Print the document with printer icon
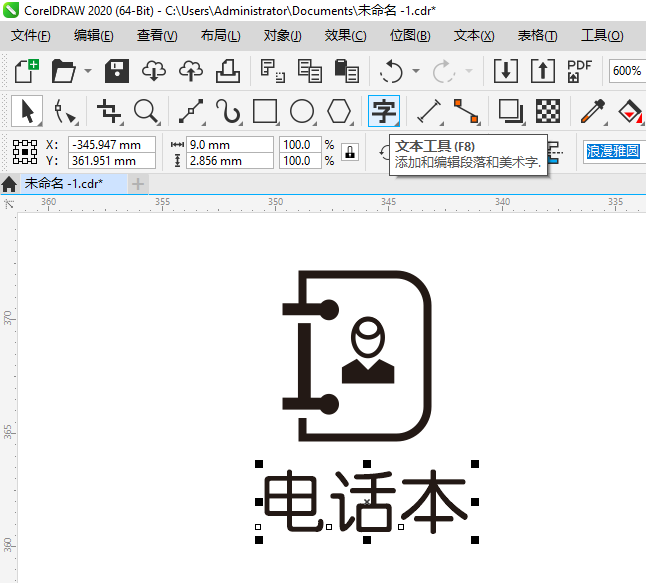Screen dimensions: 646x583 point(228,71)
